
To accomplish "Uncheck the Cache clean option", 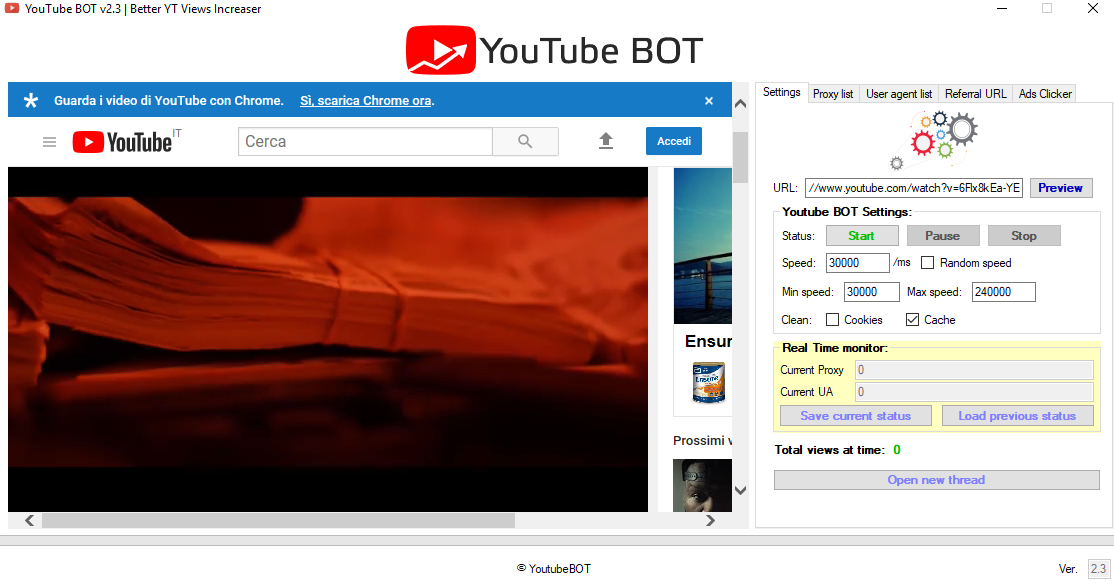I will click(910, 319).
